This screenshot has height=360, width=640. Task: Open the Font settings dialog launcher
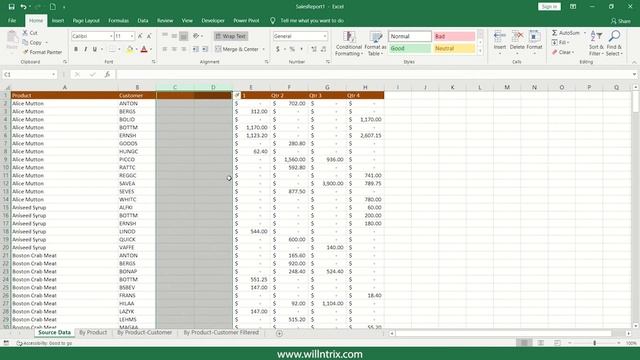(x=153, y=62)
